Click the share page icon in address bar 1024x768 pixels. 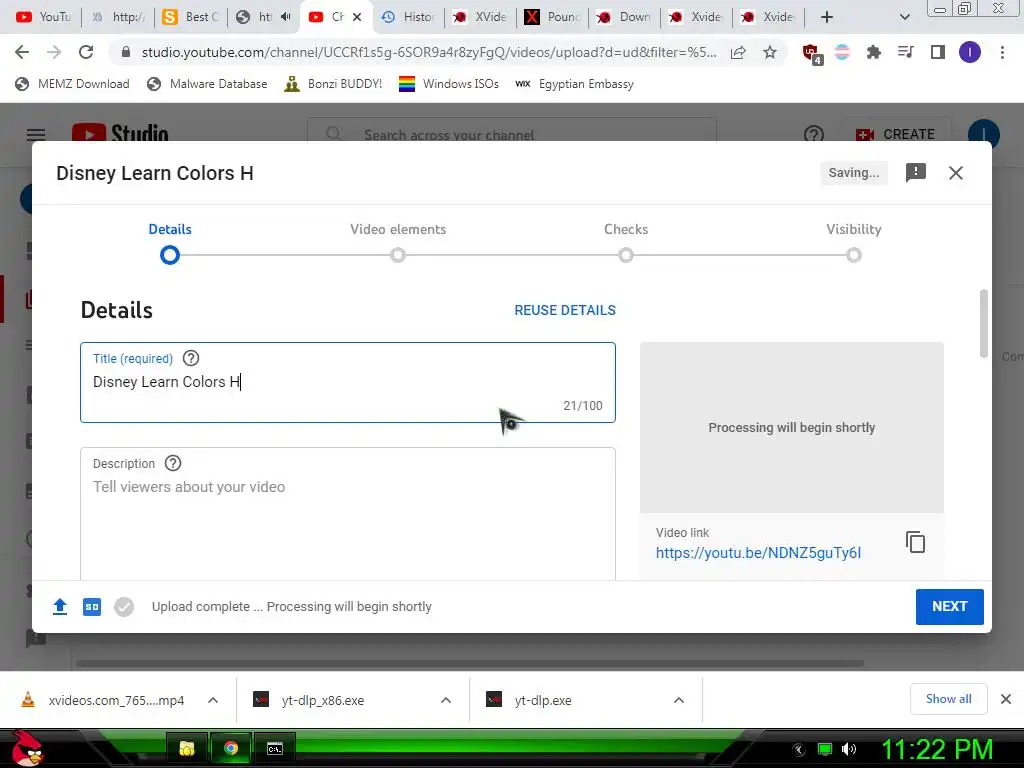point(738,52)
